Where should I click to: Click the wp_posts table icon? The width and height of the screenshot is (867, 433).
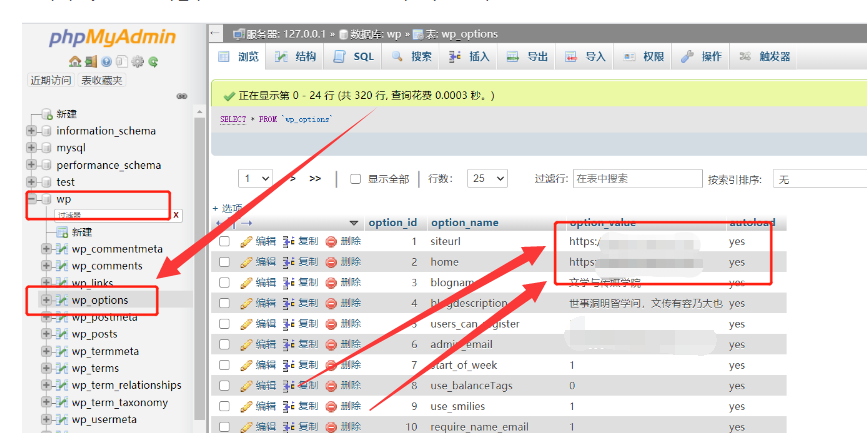(62, 335)
